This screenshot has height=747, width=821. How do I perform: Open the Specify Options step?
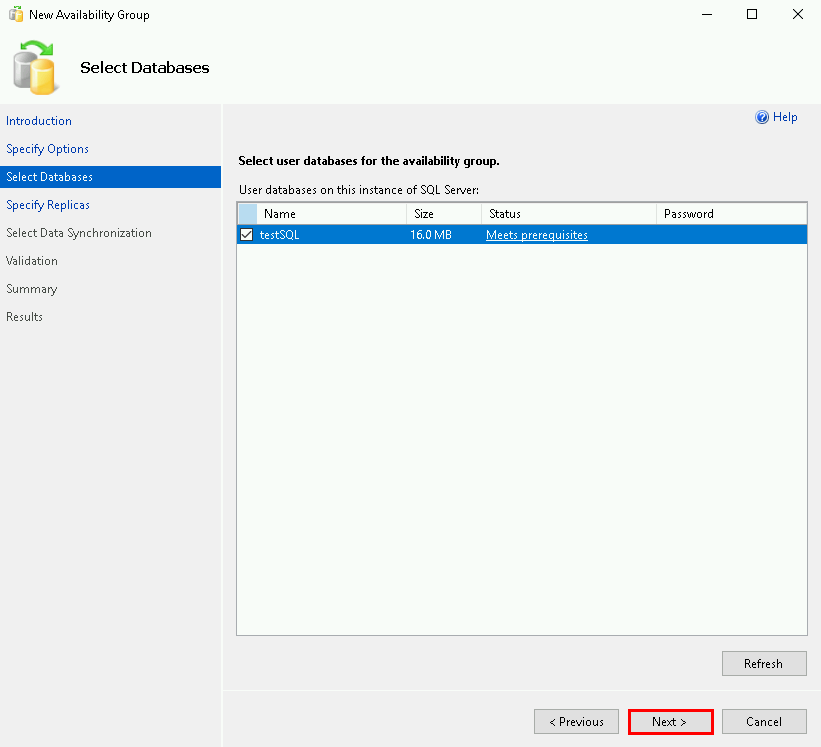coord(47,149)
